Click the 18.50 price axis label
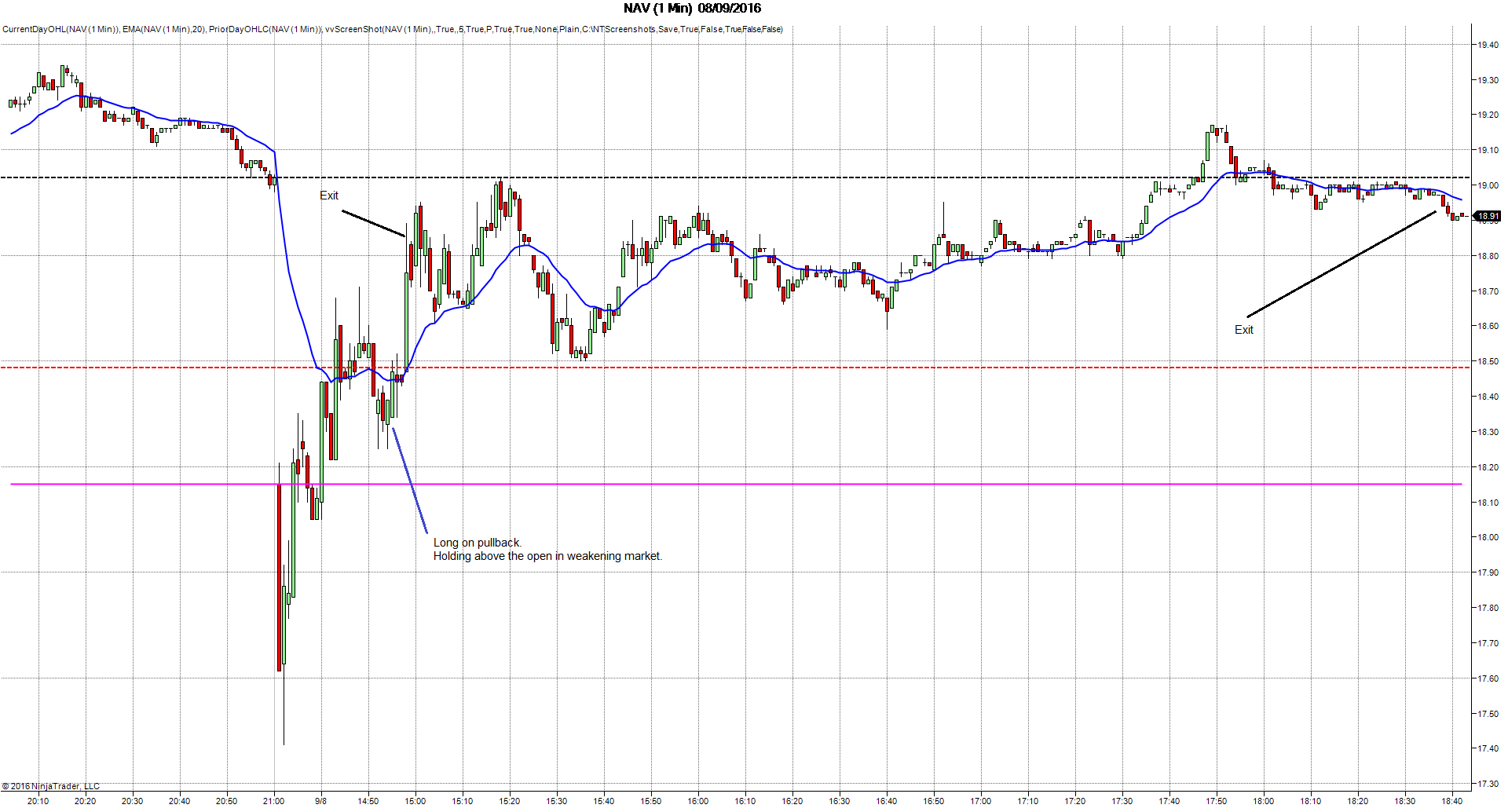The image size is (1508, 812). [1488, 361]
